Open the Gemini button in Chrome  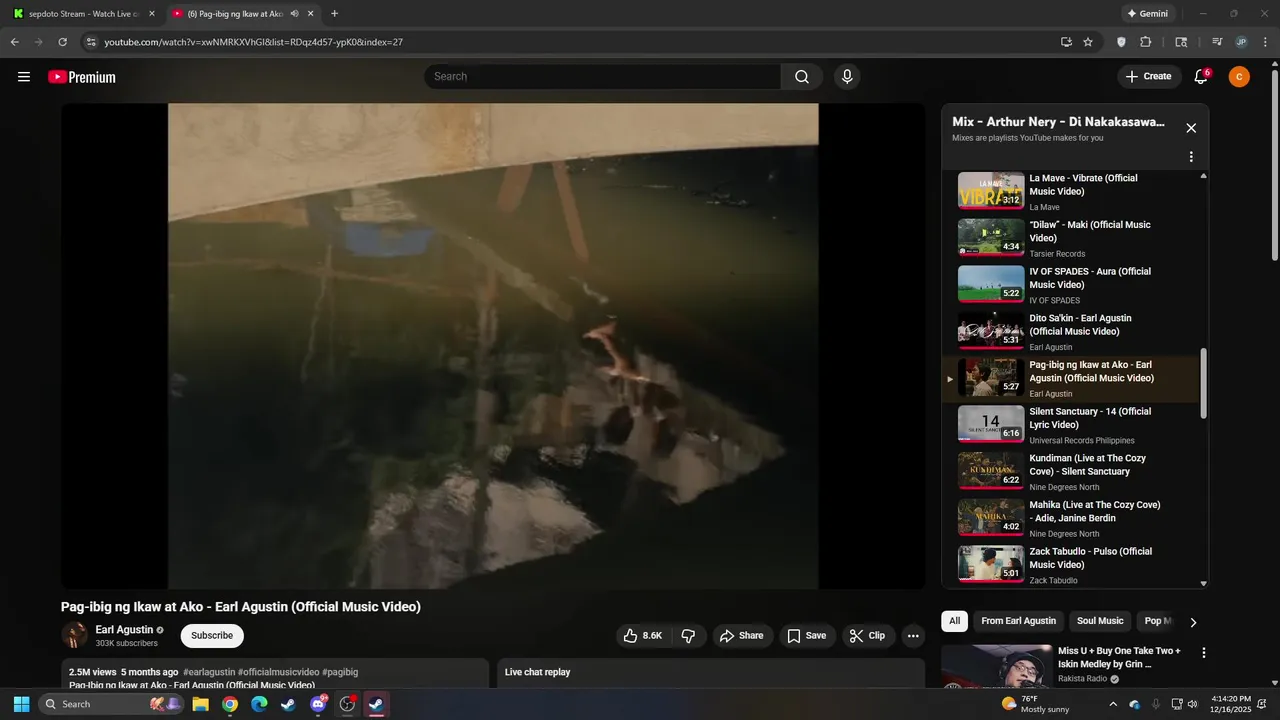(x=1148, y=14)
